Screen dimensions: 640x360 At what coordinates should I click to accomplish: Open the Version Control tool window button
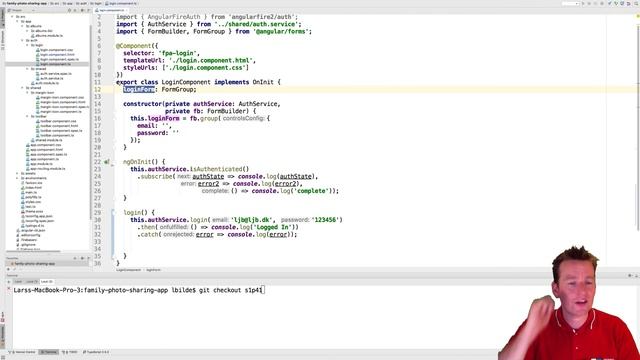point(22,352)
